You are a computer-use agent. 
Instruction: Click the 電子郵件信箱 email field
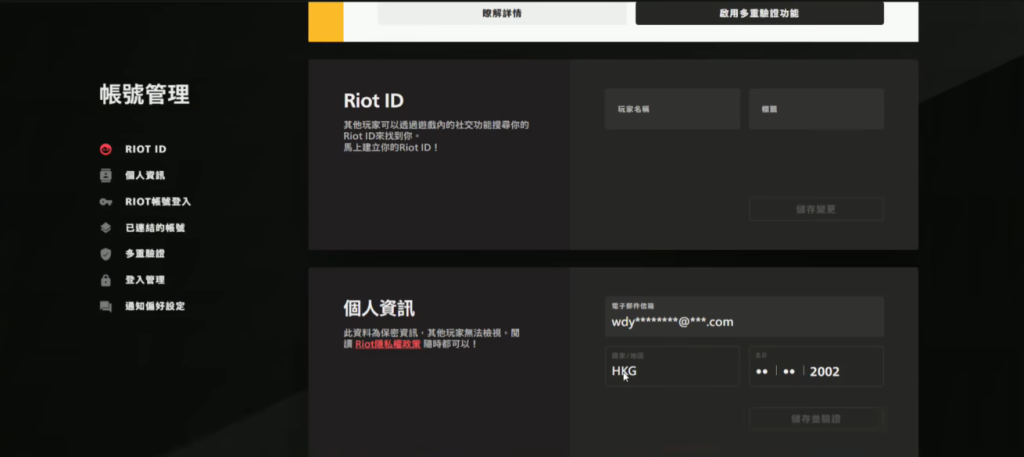point(744,317)
